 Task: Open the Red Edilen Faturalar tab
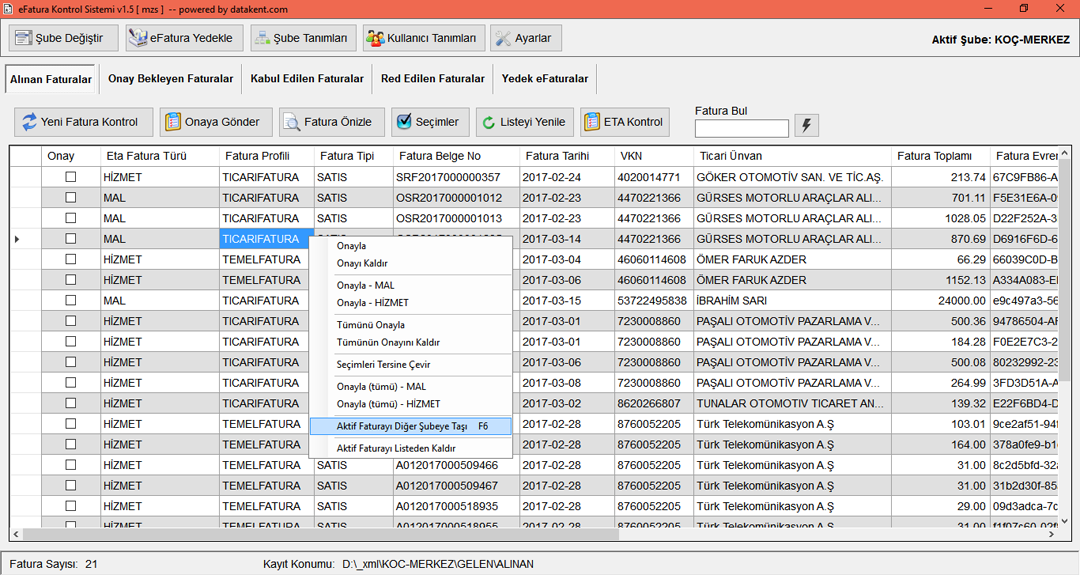433,79
